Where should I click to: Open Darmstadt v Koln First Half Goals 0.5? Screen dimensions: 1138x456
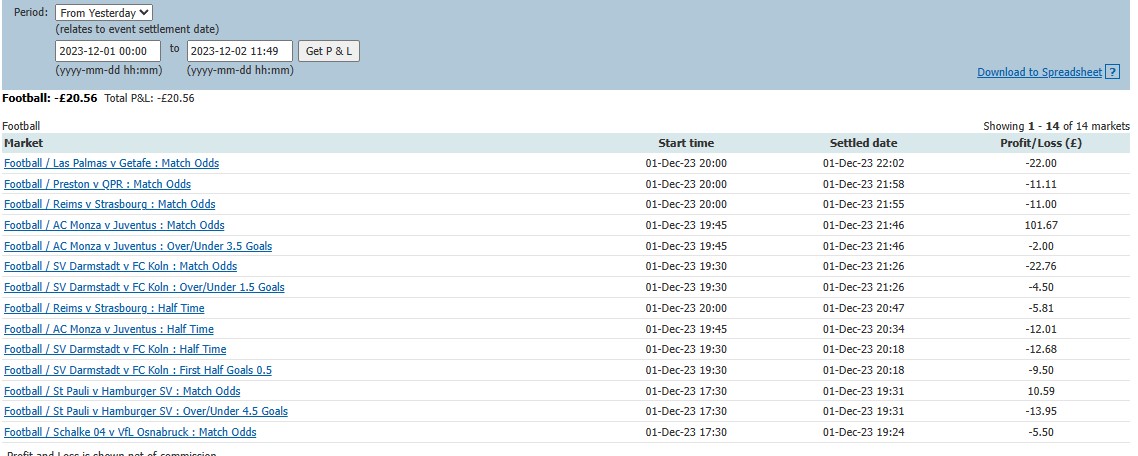point(138,370)
